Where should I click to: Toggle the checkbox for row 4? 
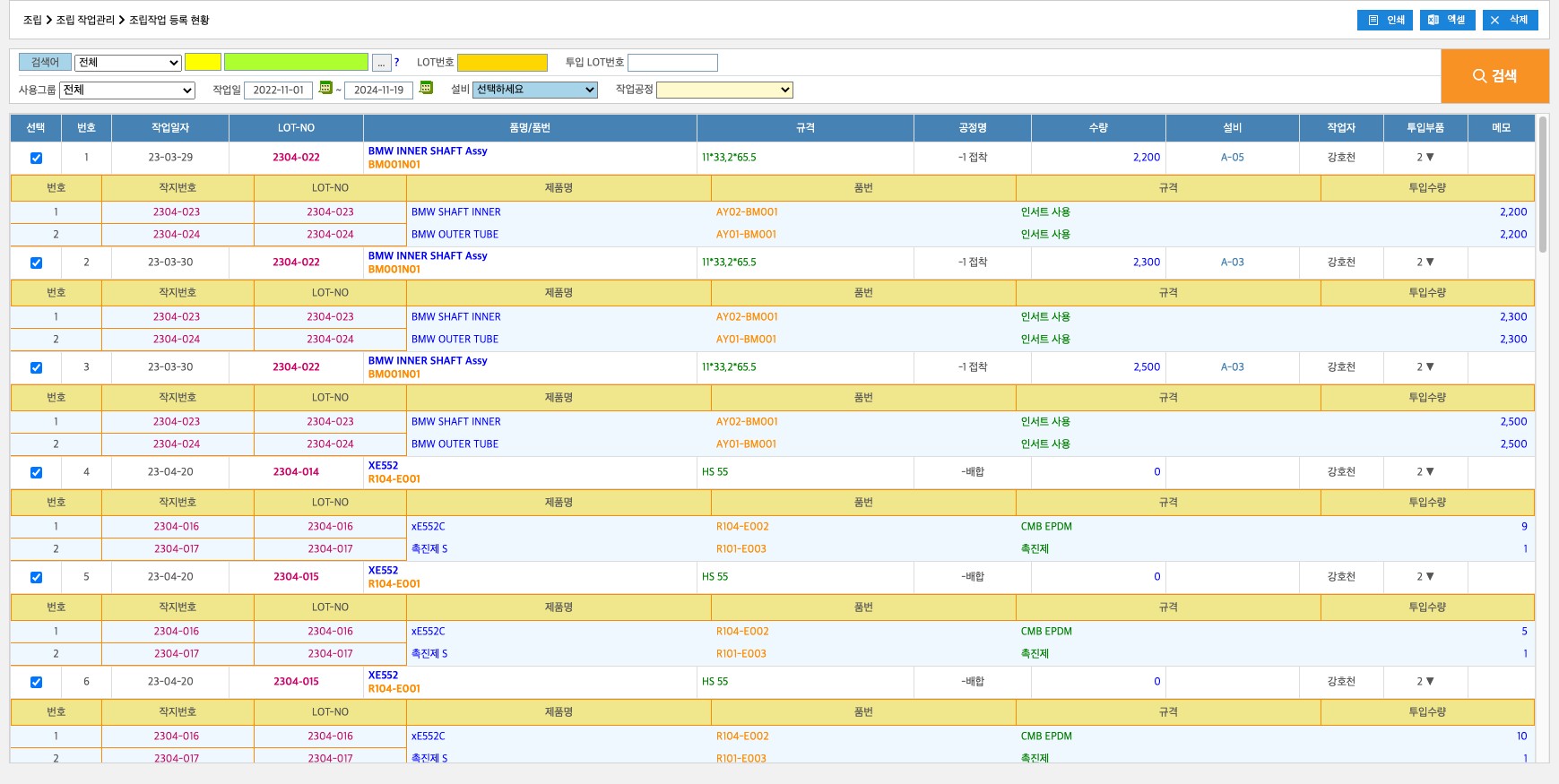36,472
